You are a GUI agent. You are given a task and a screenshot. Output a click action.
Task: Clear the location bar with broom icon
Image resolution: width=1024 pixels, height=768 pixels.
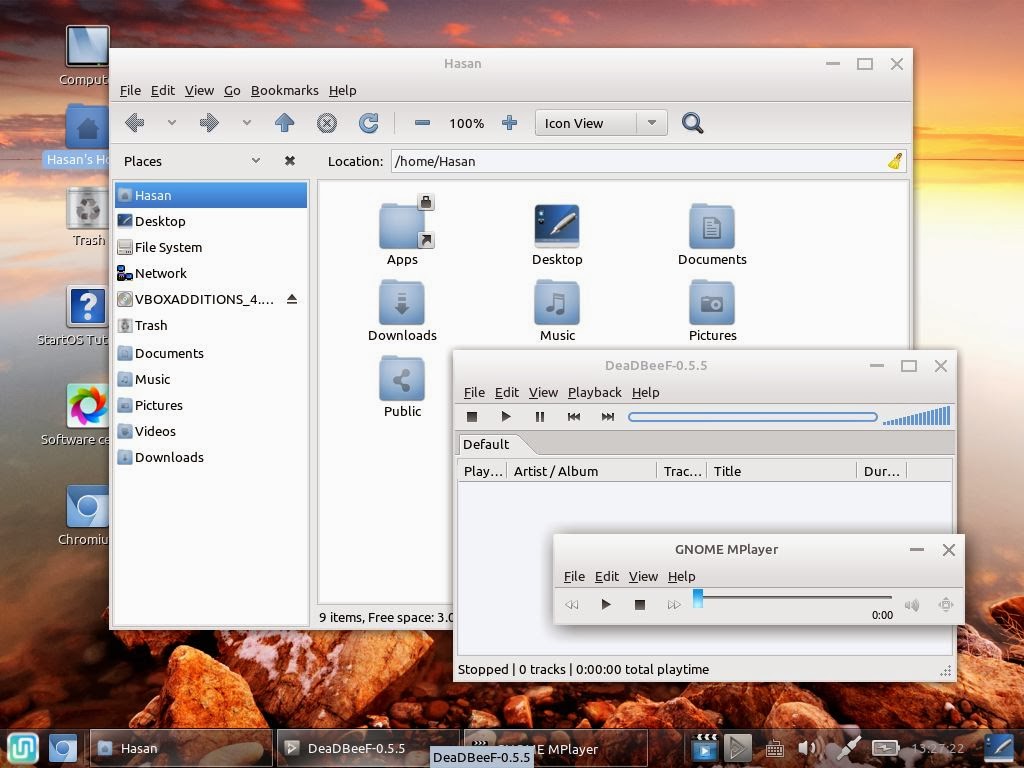pos(895,161)
